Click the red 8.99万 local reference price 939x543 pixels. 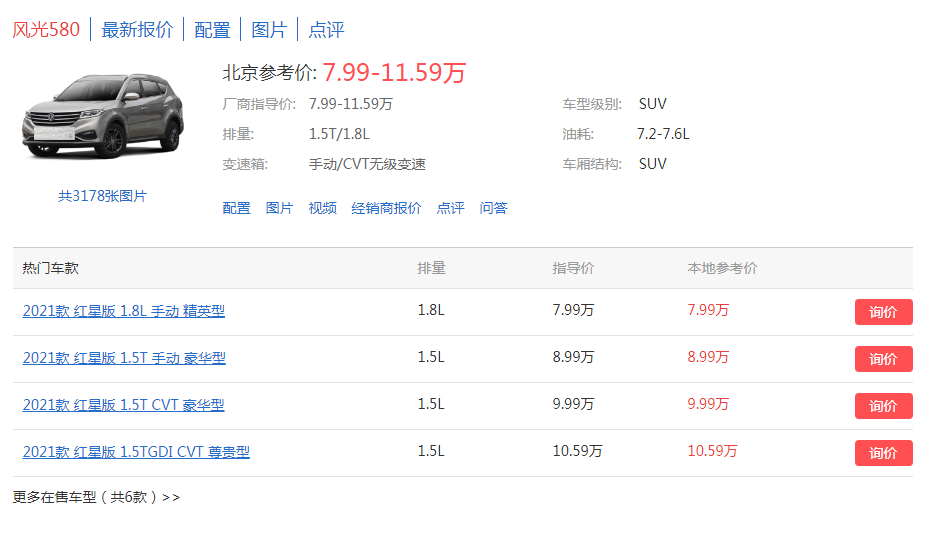coord(708,357)
